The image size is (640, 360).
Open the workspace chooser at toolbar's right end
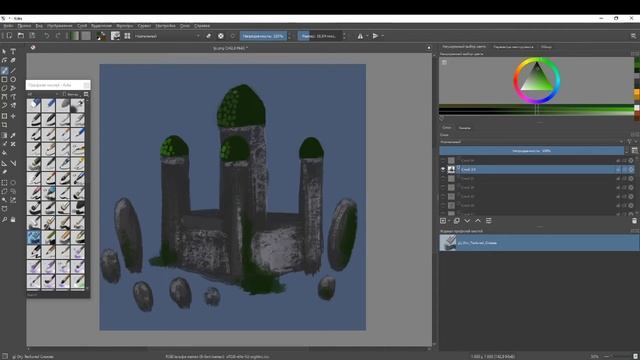tap(633, 36)
